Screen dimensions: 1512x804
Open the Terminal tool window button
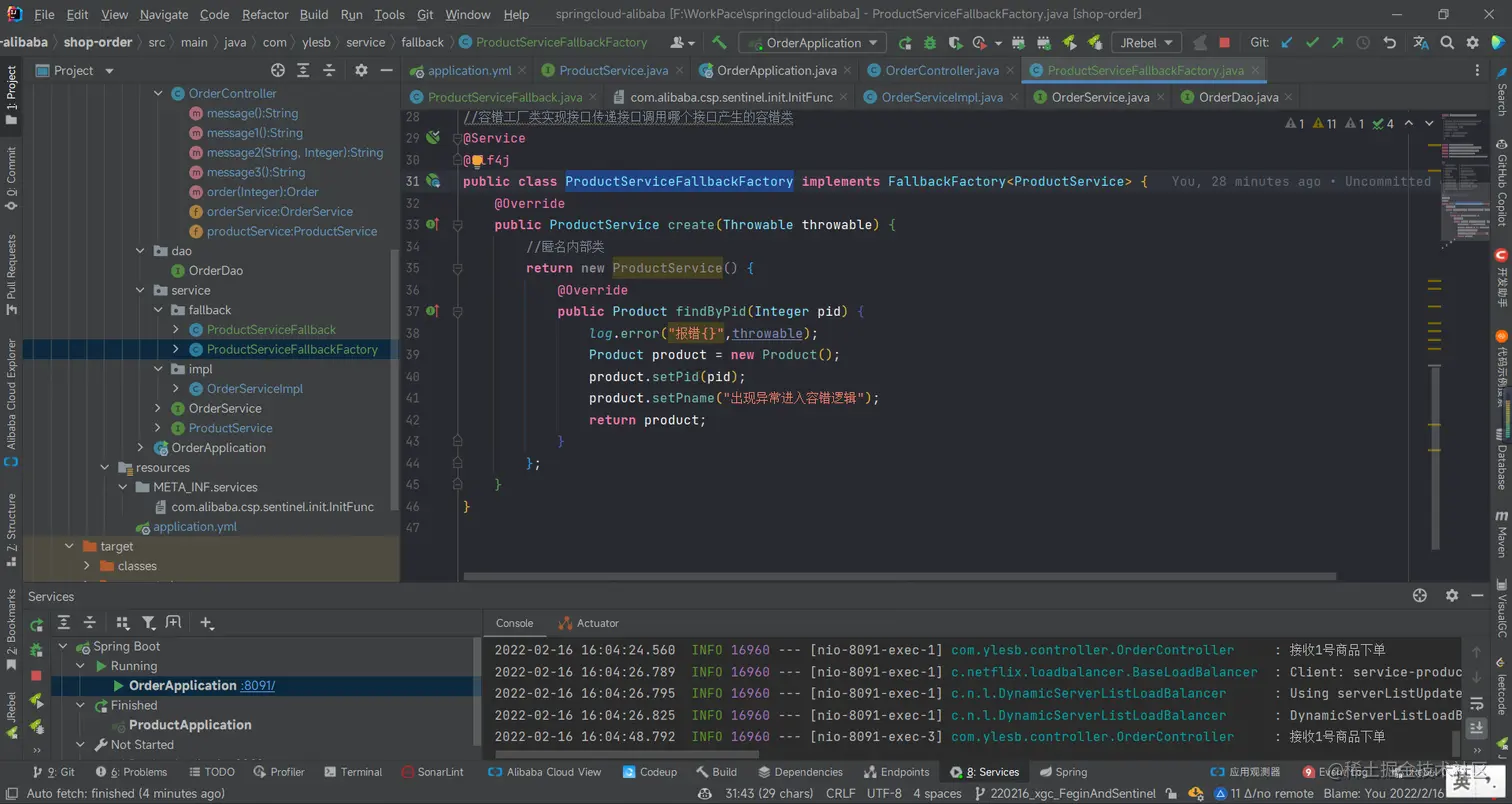click(352, 772)
